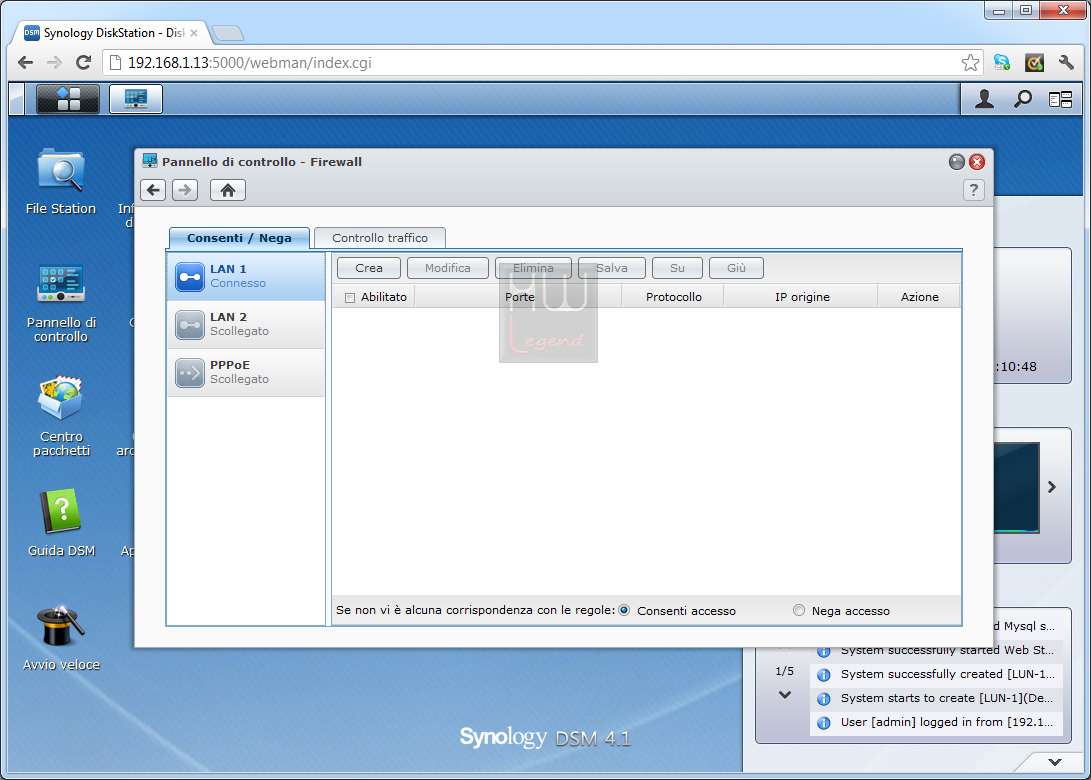Switch to Consenti / Nega tab
Viewport: 1091px width, 780px height.
239,238
